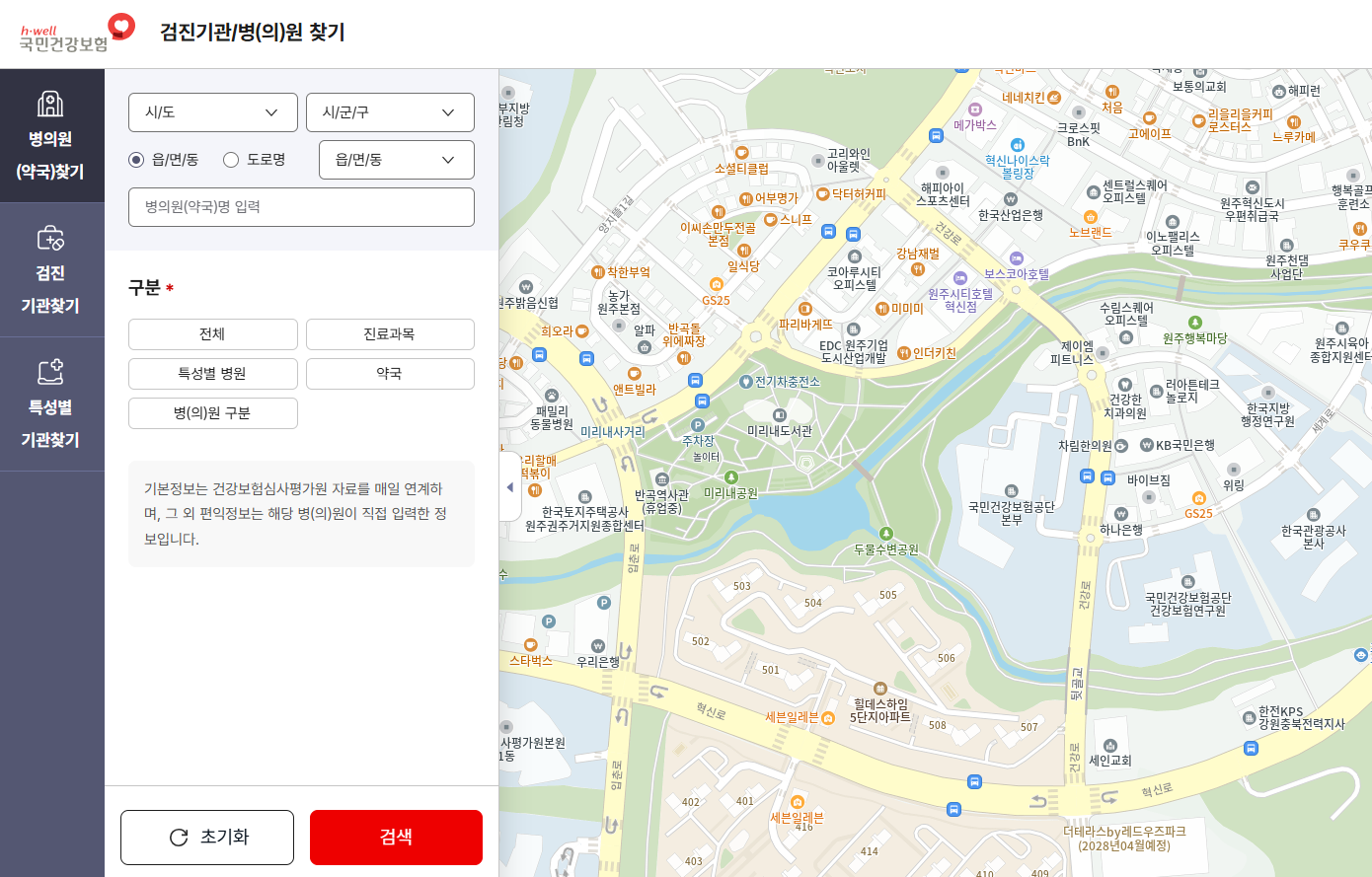Choose the 특성별 병원 category button

pos(213,374)
